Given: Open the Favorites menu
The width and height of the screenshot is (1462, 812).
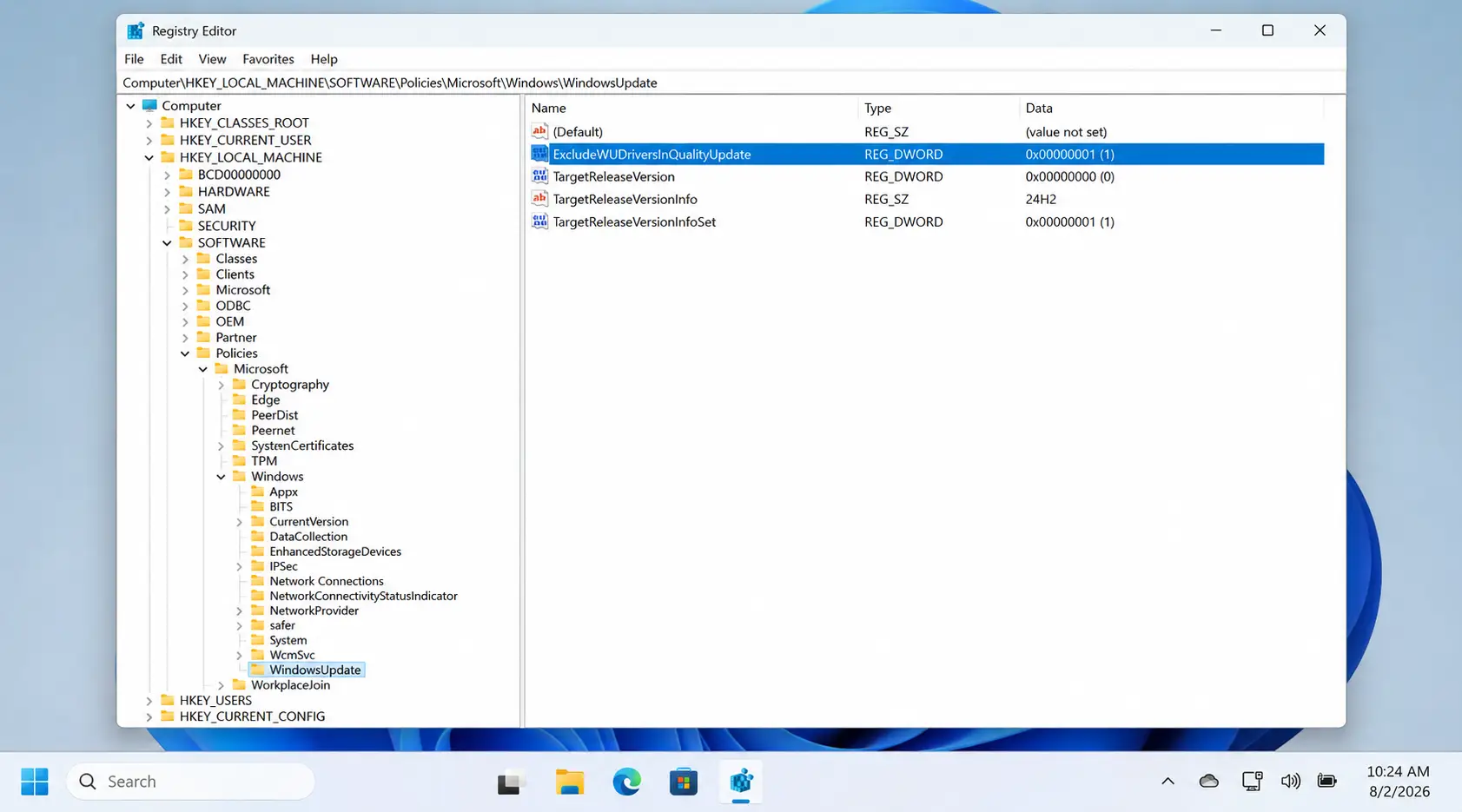Looking at the screenshot, I should tap(268, 59).
